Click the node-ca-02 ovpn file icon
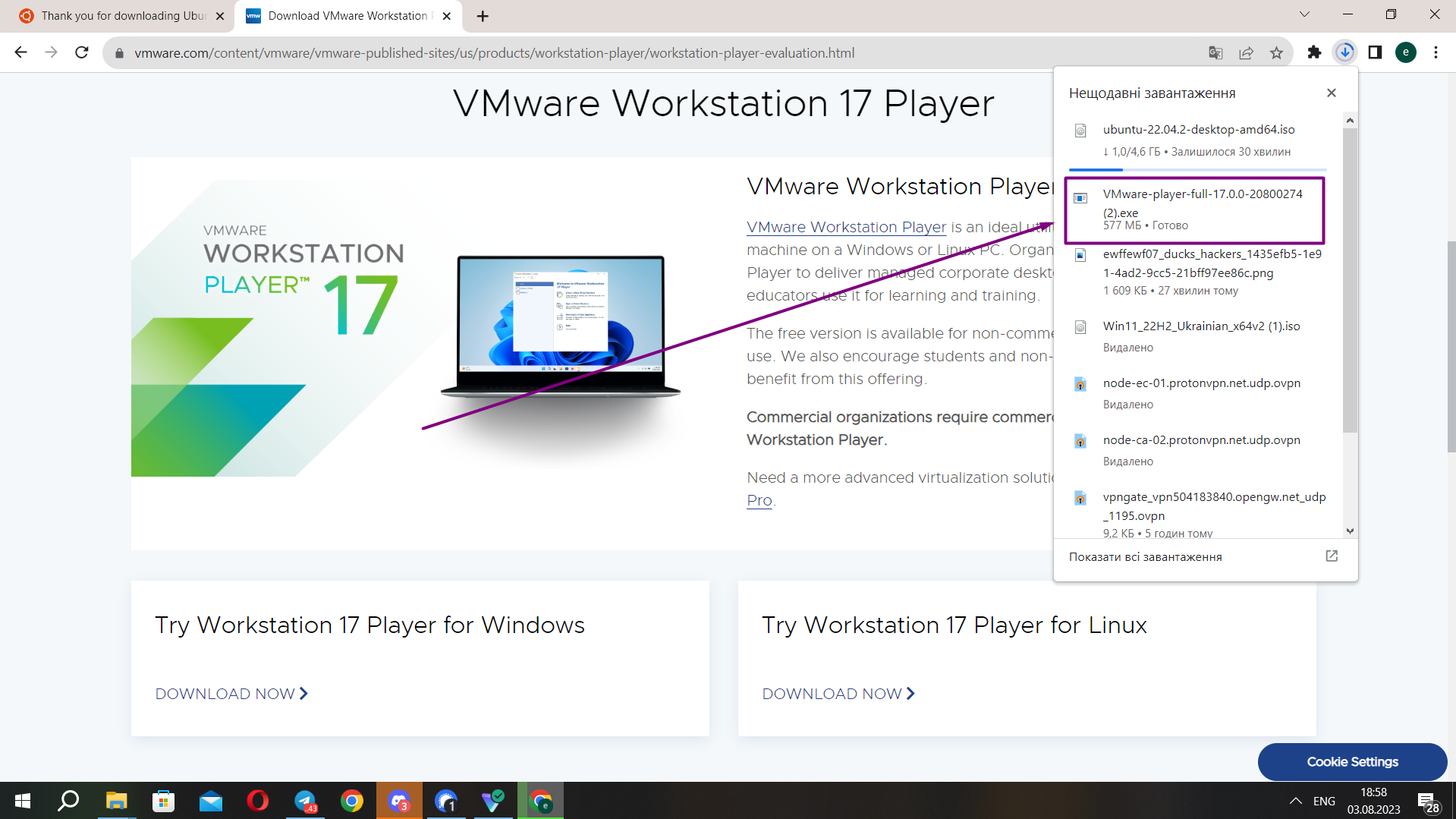 coord(1080,441)
